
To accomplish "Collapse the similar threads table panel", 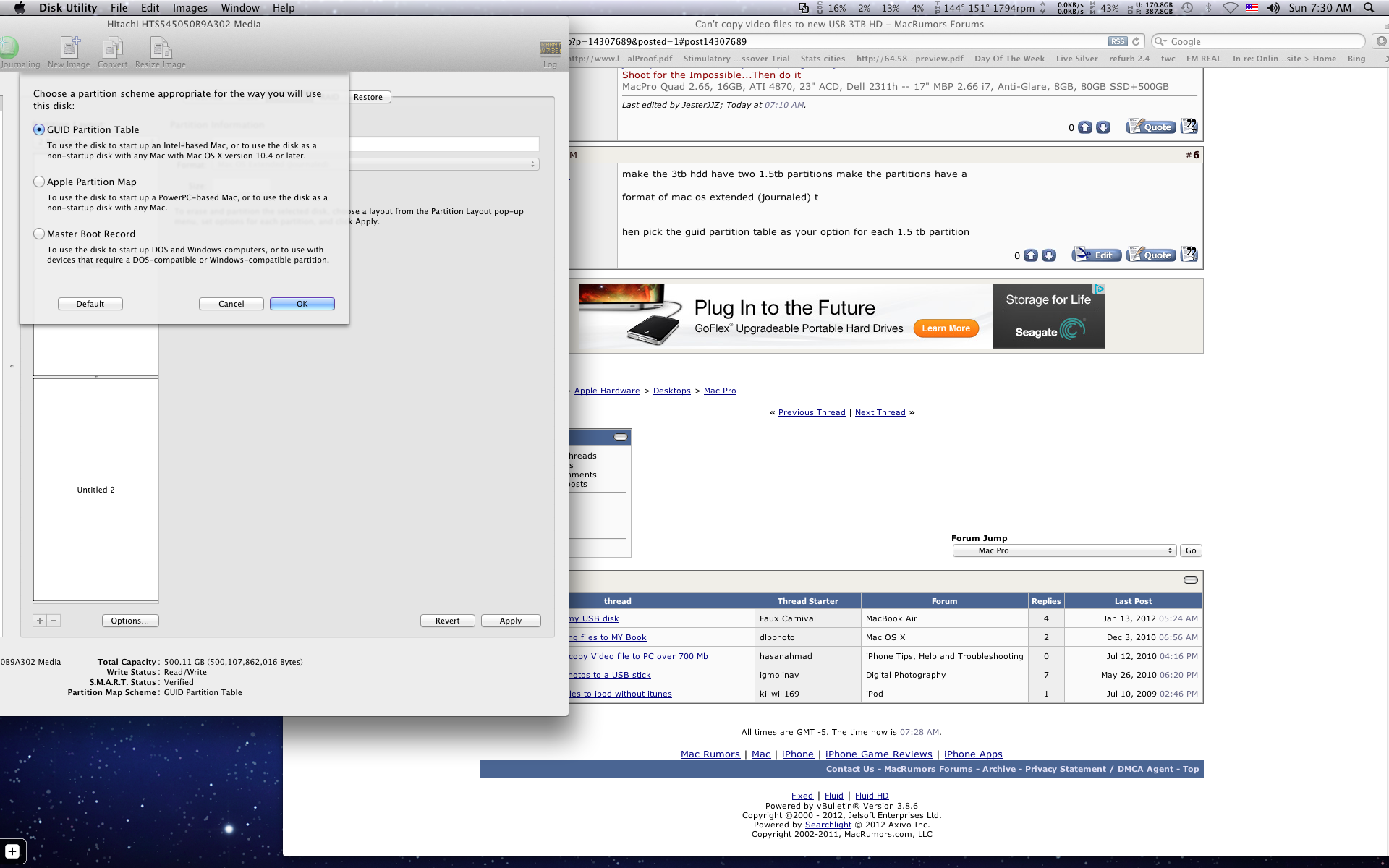I will pos(1190,580).
